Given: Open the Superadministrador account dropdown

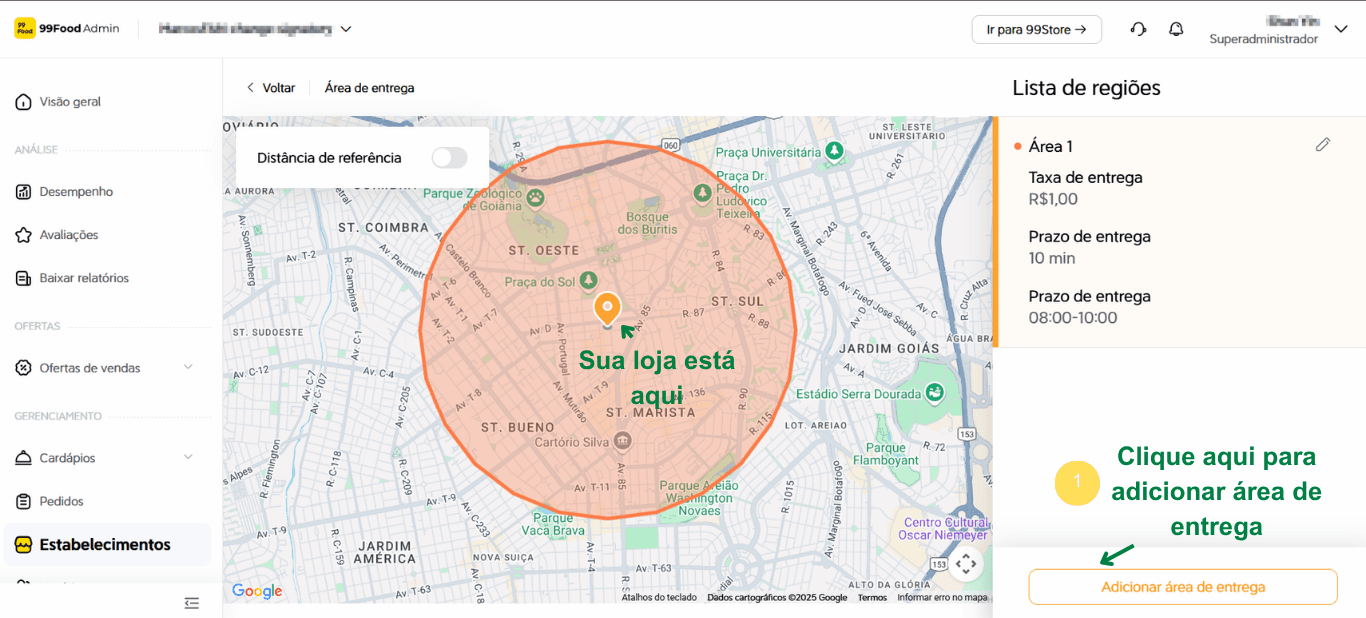Looking at the screenshot, I should 1341,29.
